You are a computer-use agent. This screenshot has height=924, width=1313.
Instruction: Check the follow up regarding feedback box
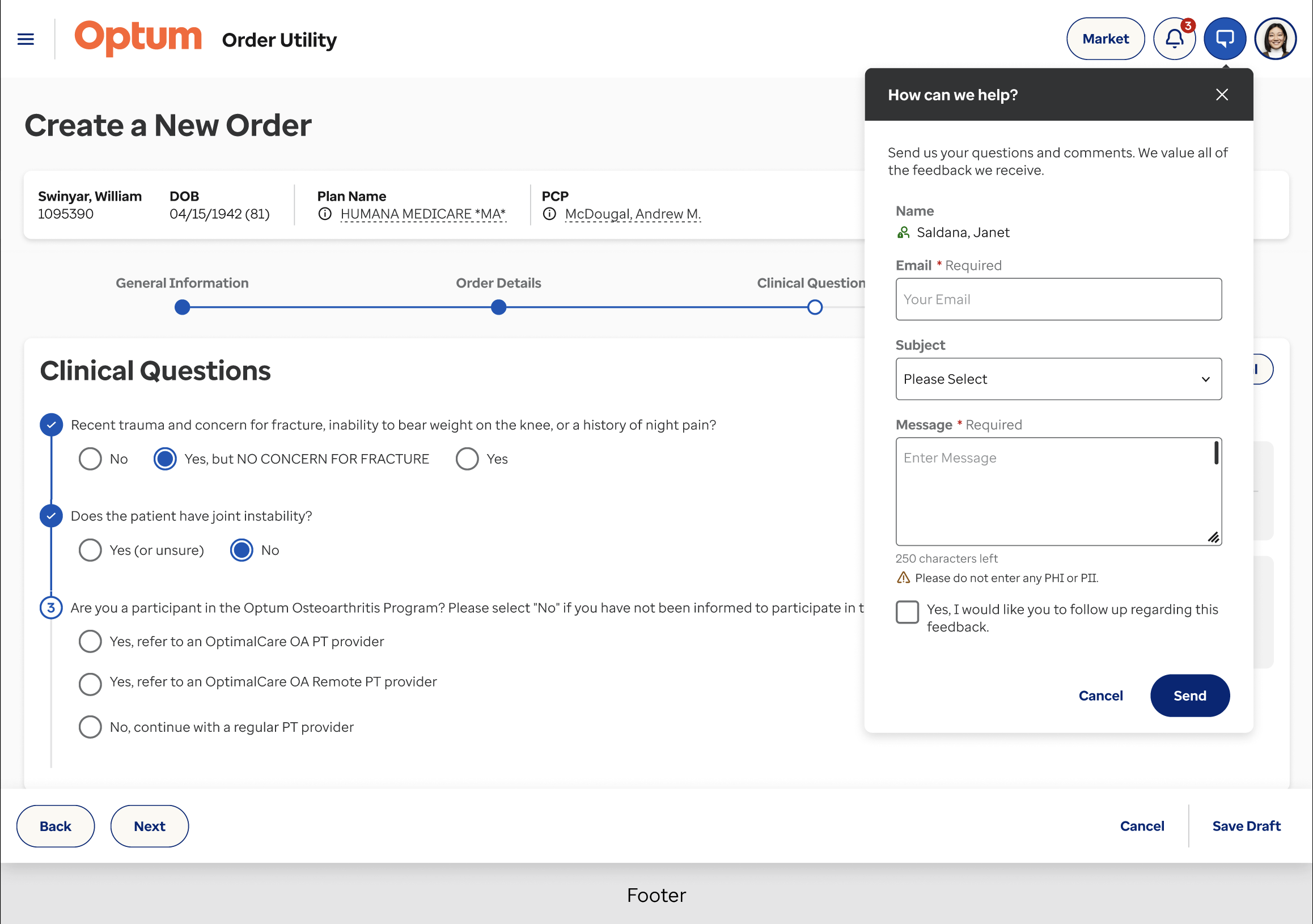(907, 612)
